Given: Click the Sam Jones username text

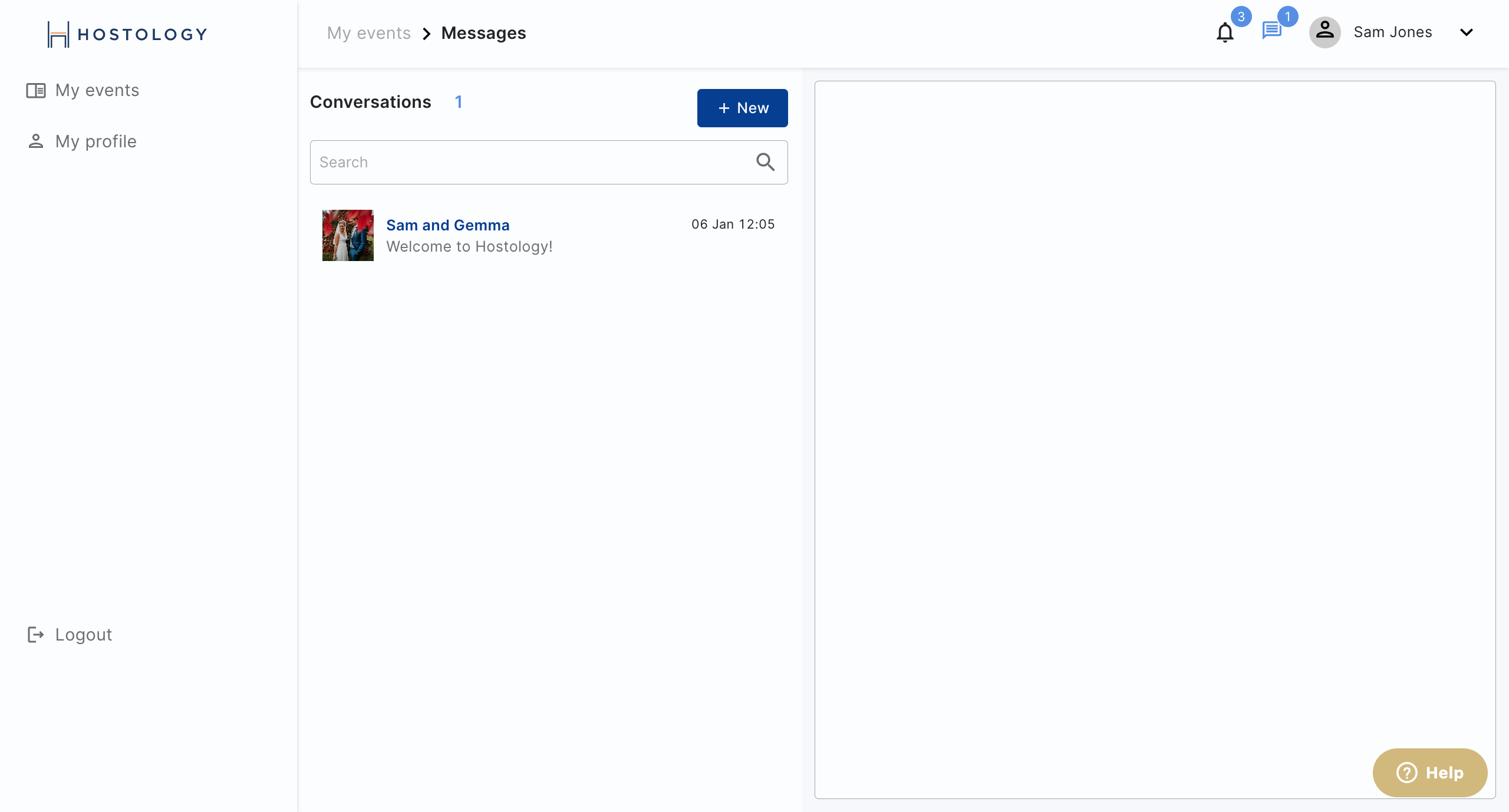Looking at the screenshot, I should (x=1392, y=32).
